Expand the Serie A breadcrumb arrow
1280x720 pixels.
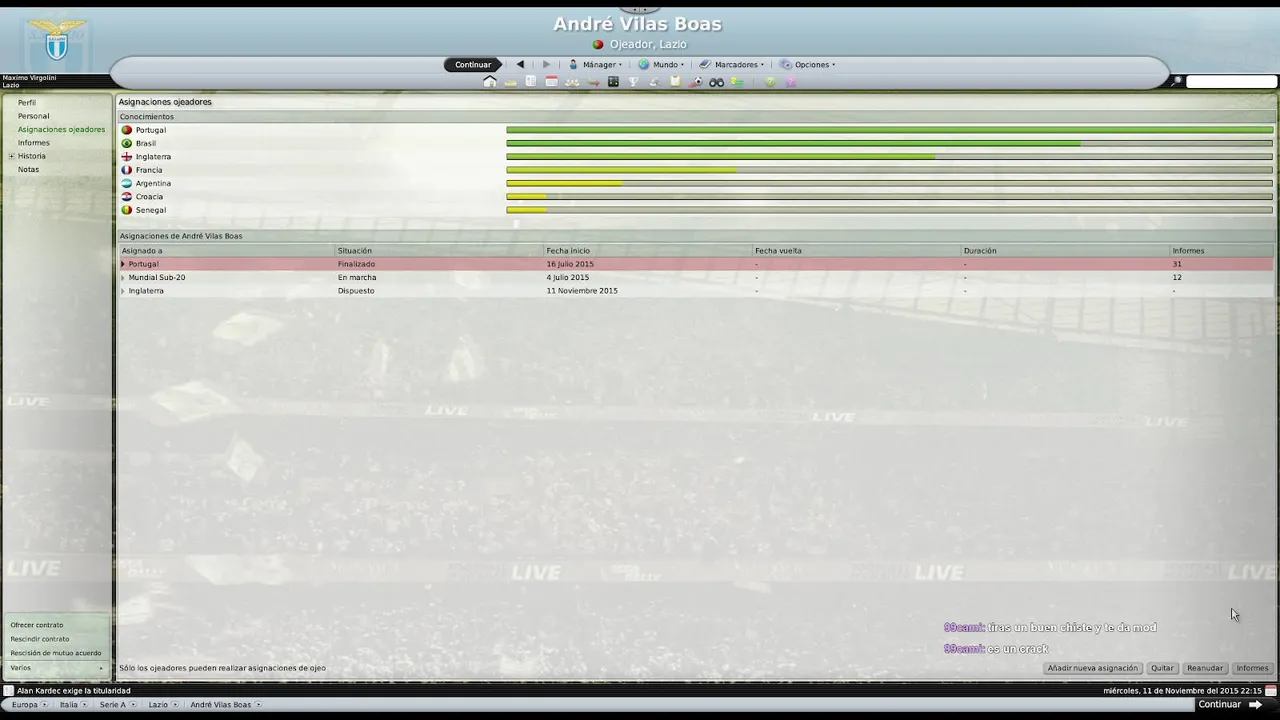(x=135, y=705)
